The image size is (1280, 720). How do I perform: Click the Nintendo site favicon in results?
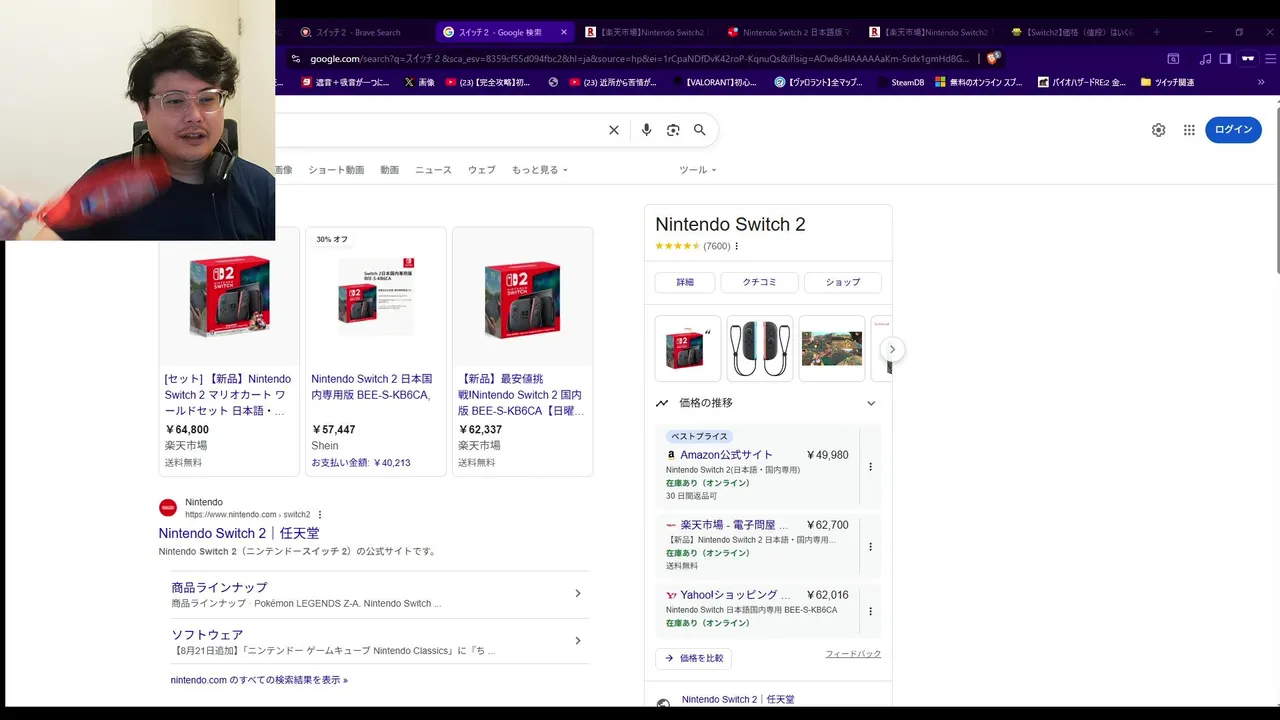[168, 508]
